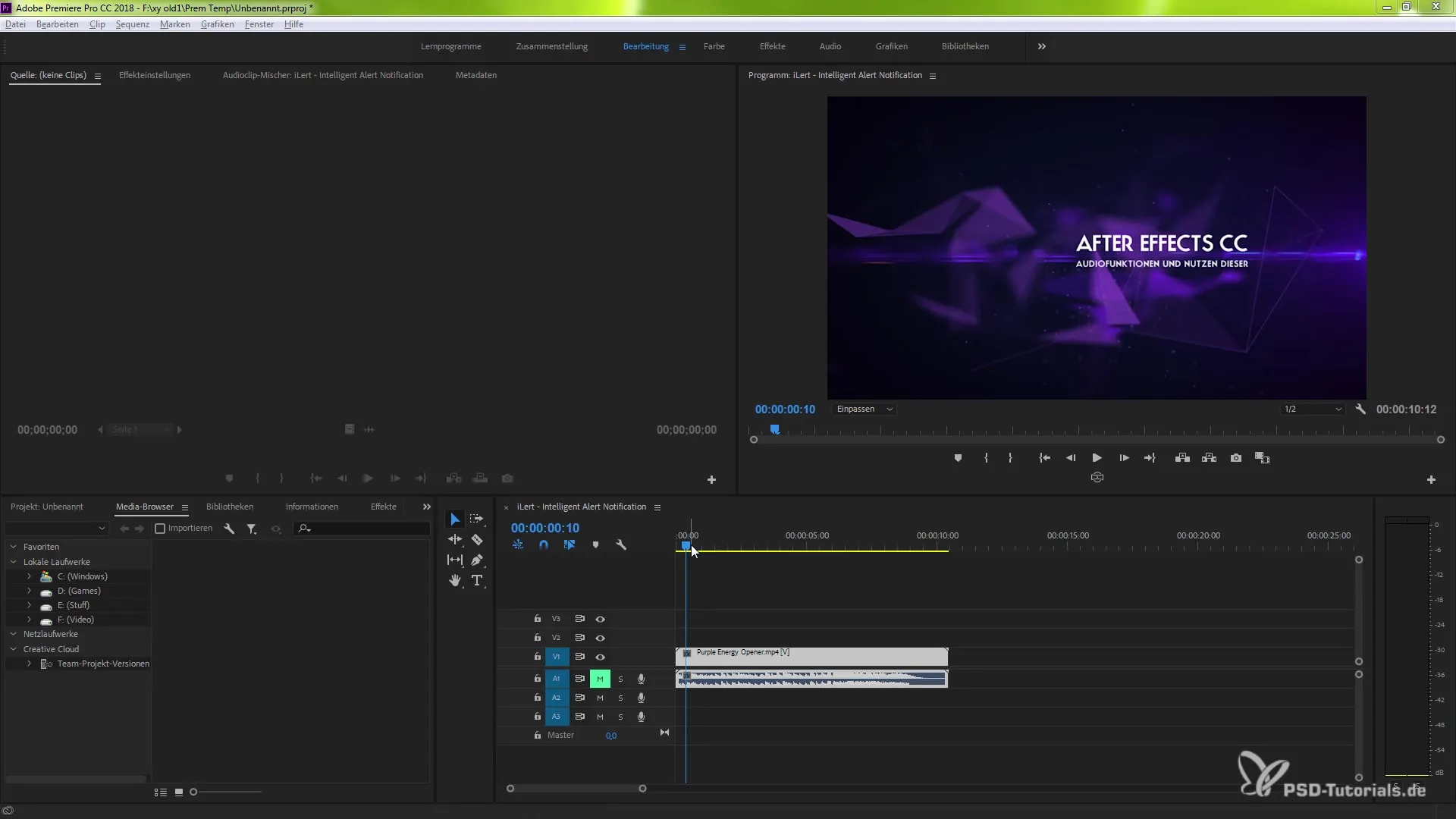This screenshot has height=819, width=1456.
Task: Open timeline display settings wrench
Action: click(621, 544)
